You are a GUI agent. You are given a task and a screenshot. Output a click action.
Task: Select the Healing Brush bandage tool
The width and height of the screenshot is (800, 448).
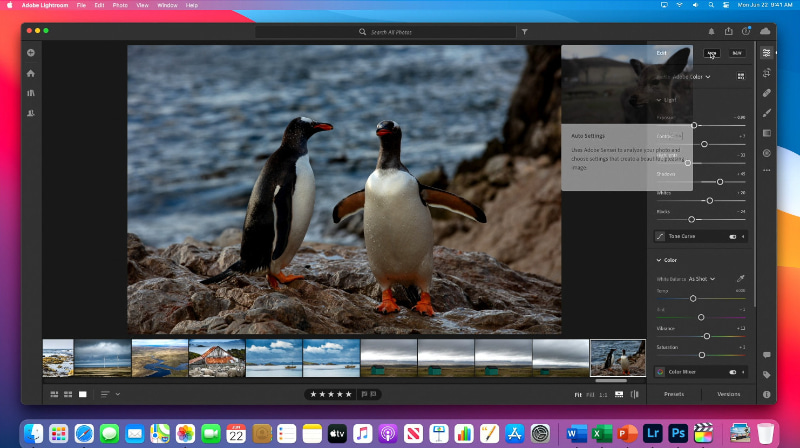point(766,93)
